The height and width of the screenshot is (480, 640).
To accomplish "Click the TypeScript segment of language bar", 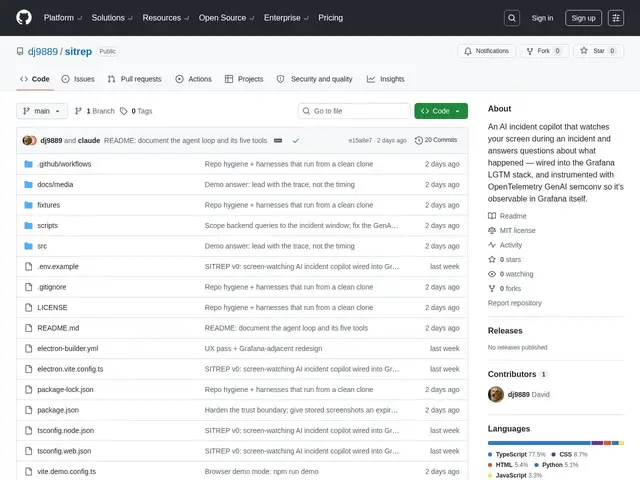I will coord(539,443).
